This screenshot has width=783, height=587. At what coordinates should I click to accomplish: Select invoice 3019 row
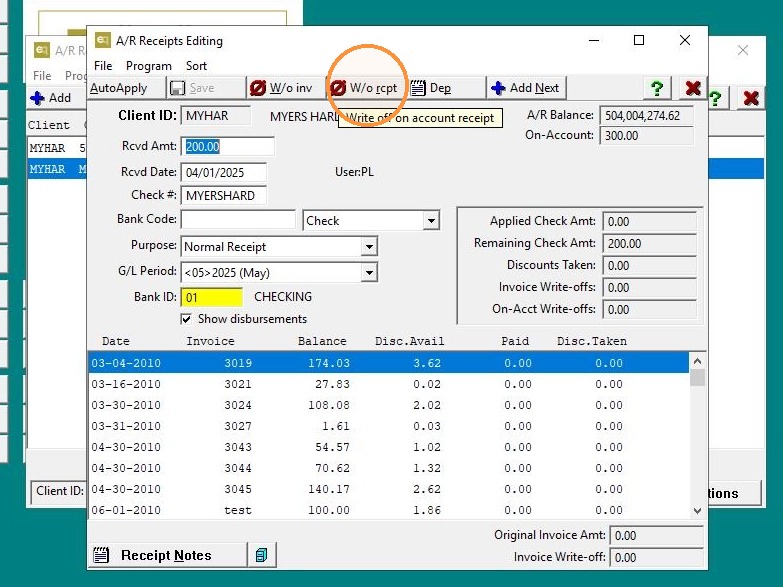(389, 363)
